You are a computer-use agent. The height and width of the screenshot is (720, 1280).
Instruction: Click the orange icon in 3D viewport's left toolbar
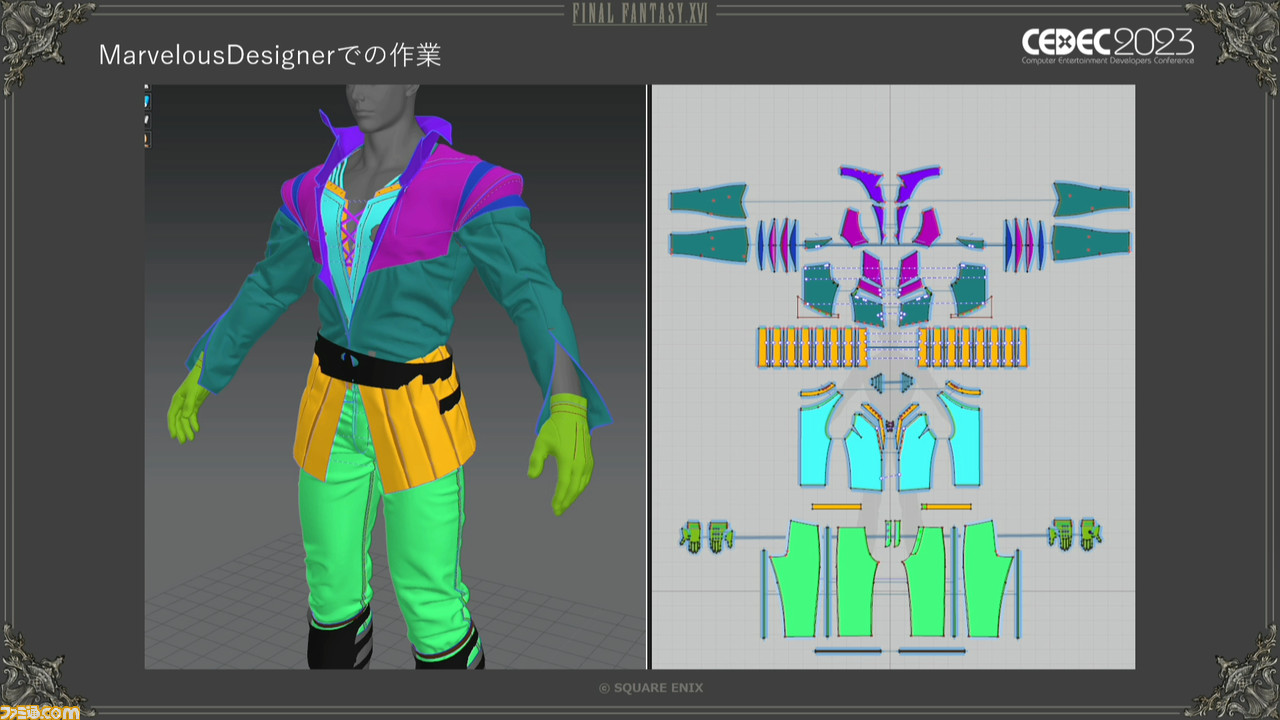click(x=147, y=140)
